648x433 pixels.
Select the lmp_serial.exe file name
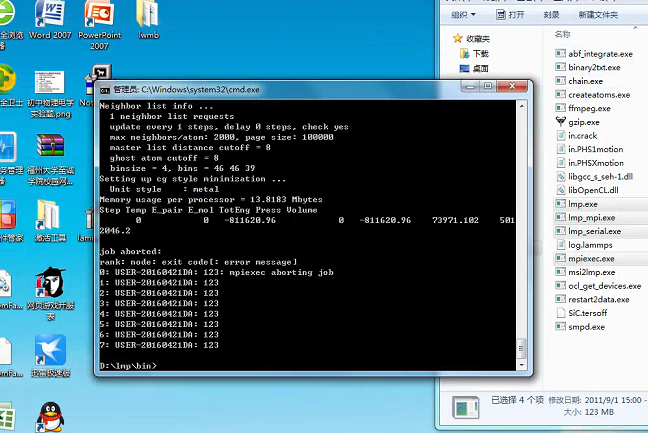pyautogui.click(x=594, y=231)
